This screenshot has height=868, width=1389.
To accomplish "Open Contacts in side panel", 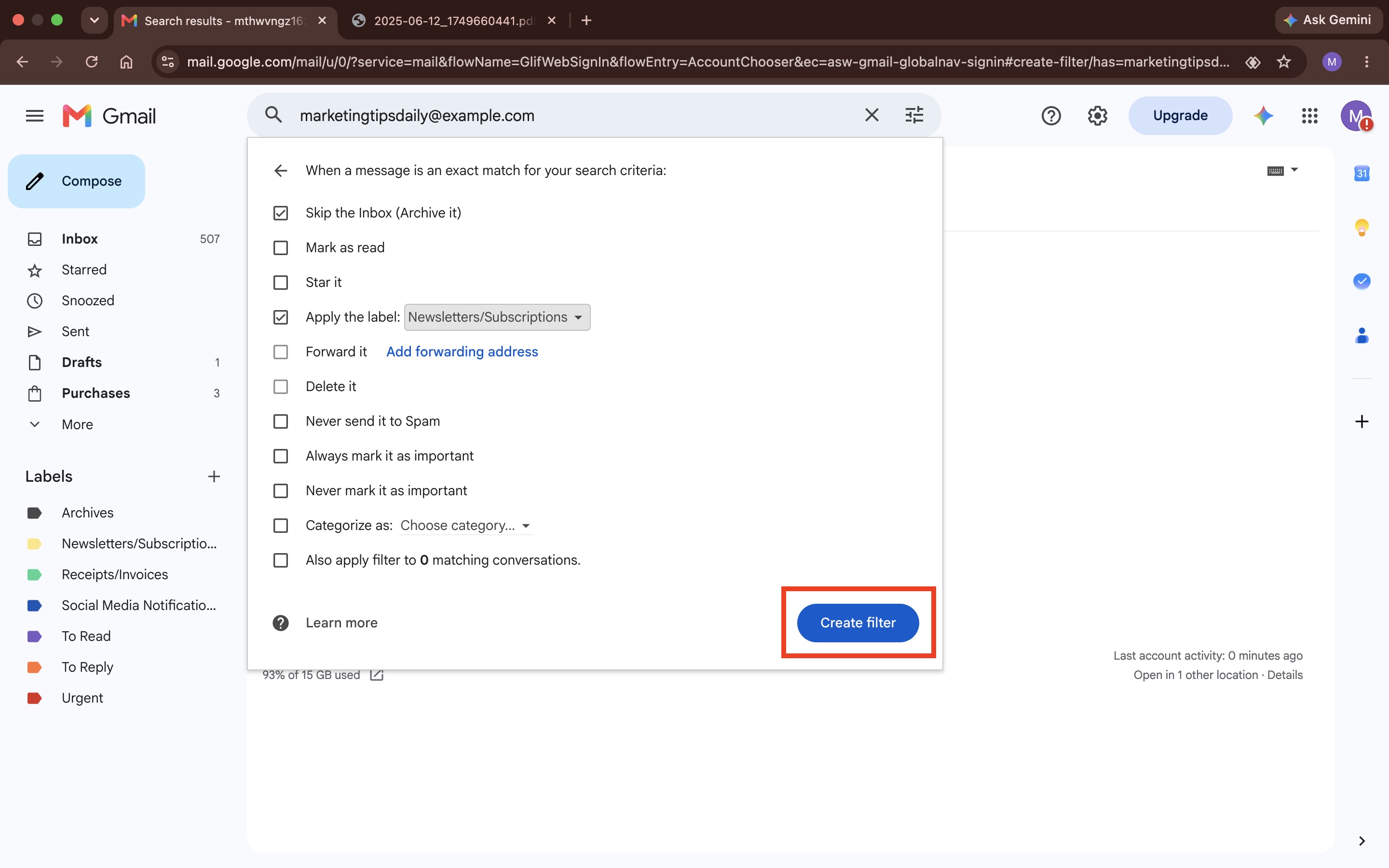I will (x=1362, y=335).
